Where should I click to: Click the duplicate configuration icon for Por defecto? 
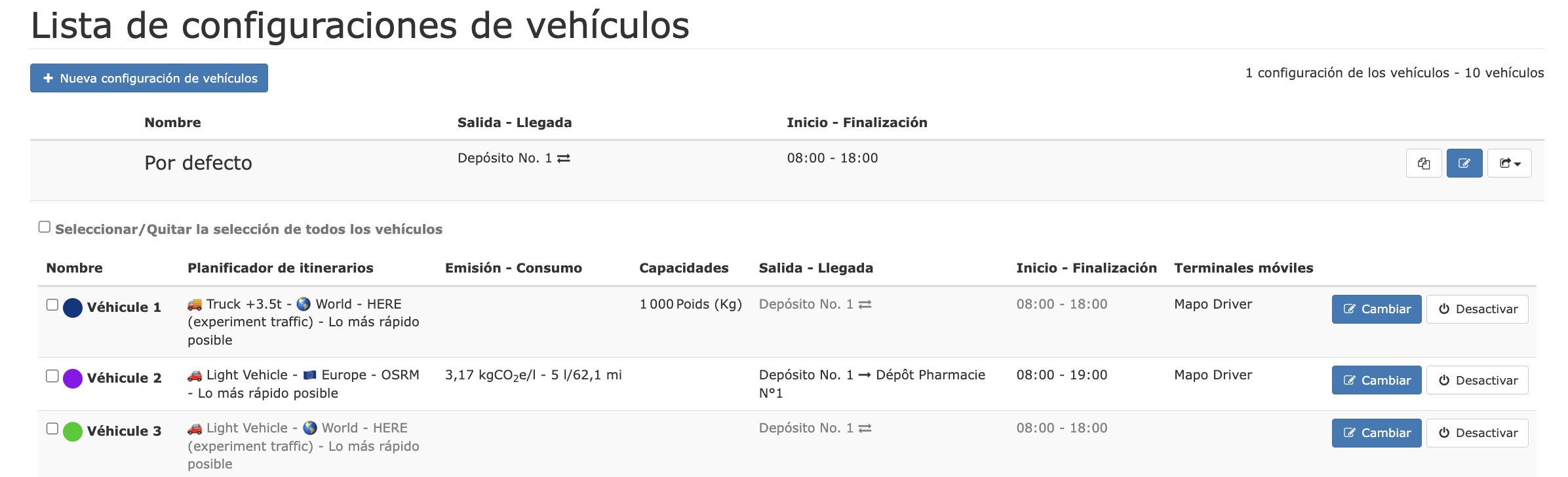(x=1423, y=163)
